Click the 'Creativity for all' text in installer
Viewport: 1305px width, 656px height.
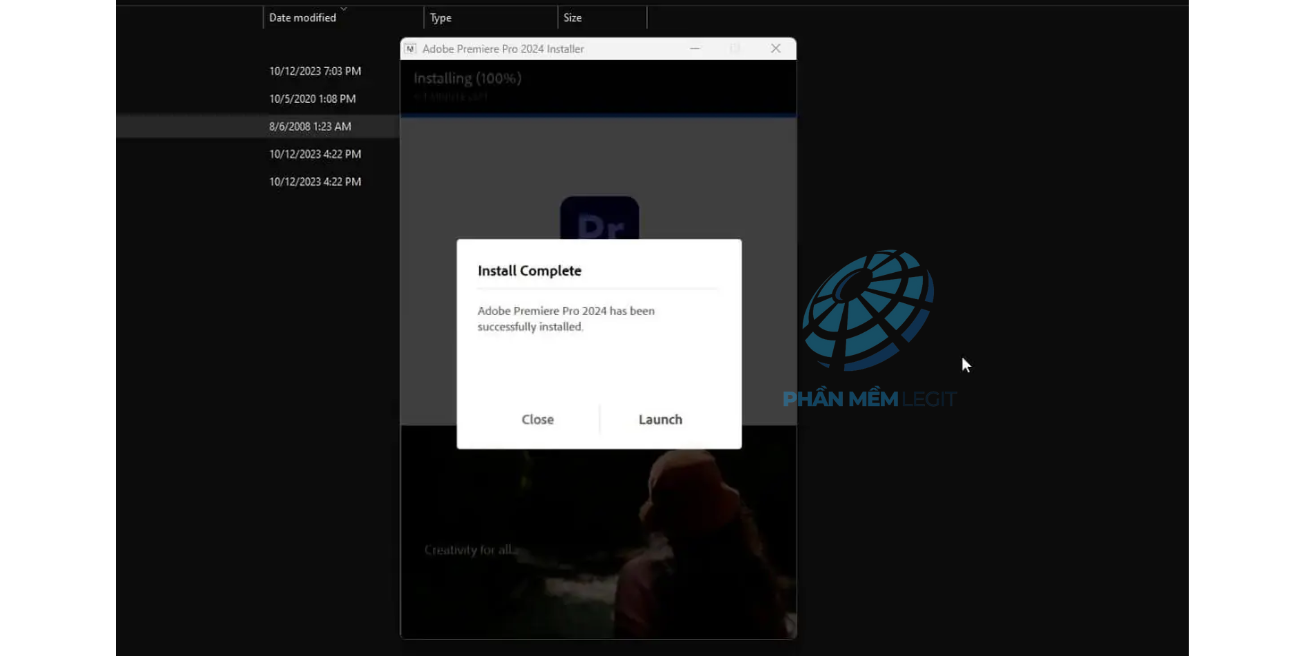pyautogui.click(x=470, y=550)
